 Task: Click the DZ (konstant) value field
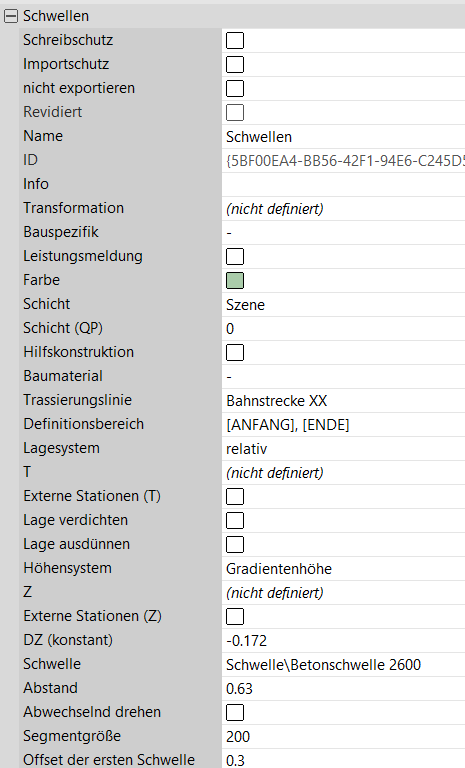(343, 641)
